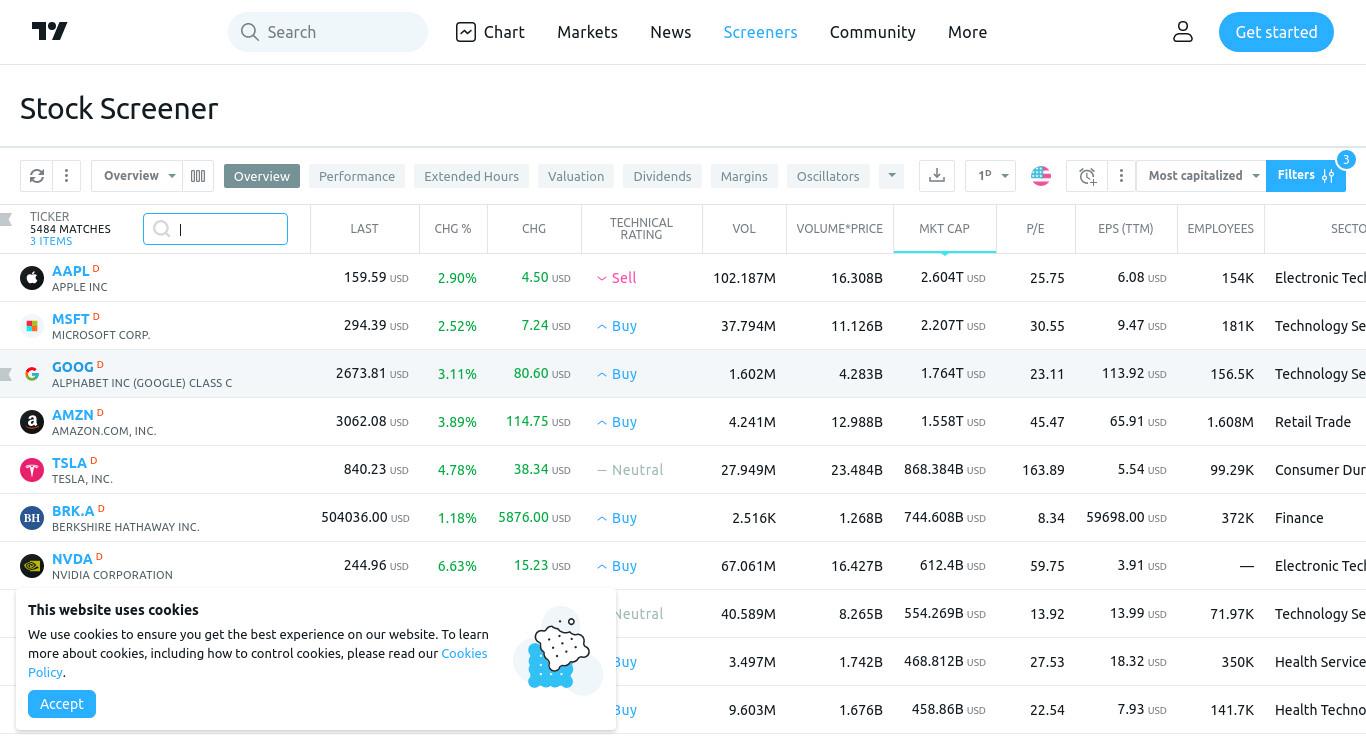Open the Markets menu
The width and height of the screenshot is (1366, 738).
[x=587, y=32]
